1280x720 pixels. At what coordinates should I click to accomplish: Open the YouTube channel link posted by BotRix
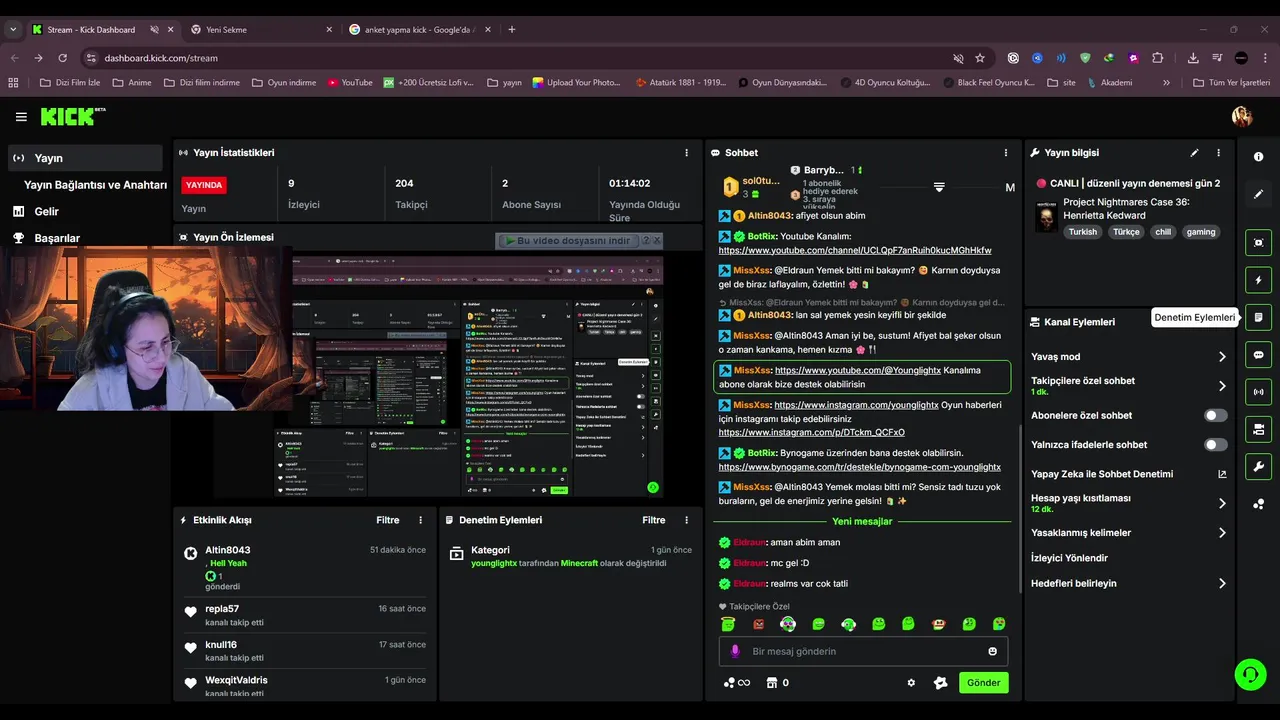click(855, 250)
